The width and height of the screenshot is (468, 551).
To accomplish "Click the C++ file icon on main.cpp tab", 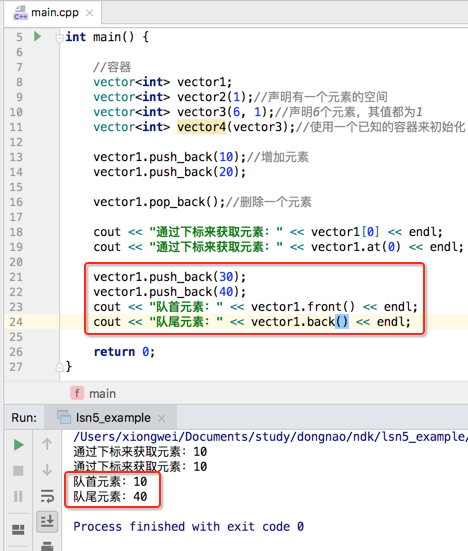I will [x=20, y=13].
